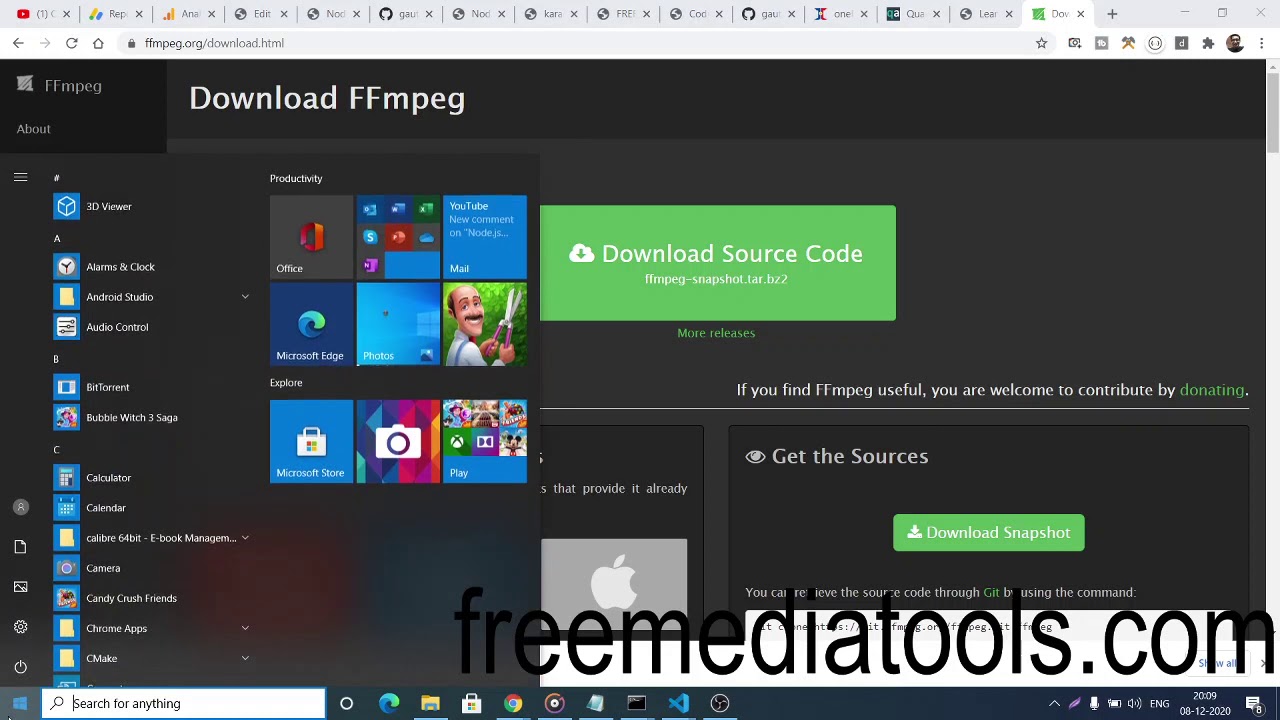Viewport: 1280px width, 720px height.
Task: Open the Microsoft Edge tile
Action: 311,324
